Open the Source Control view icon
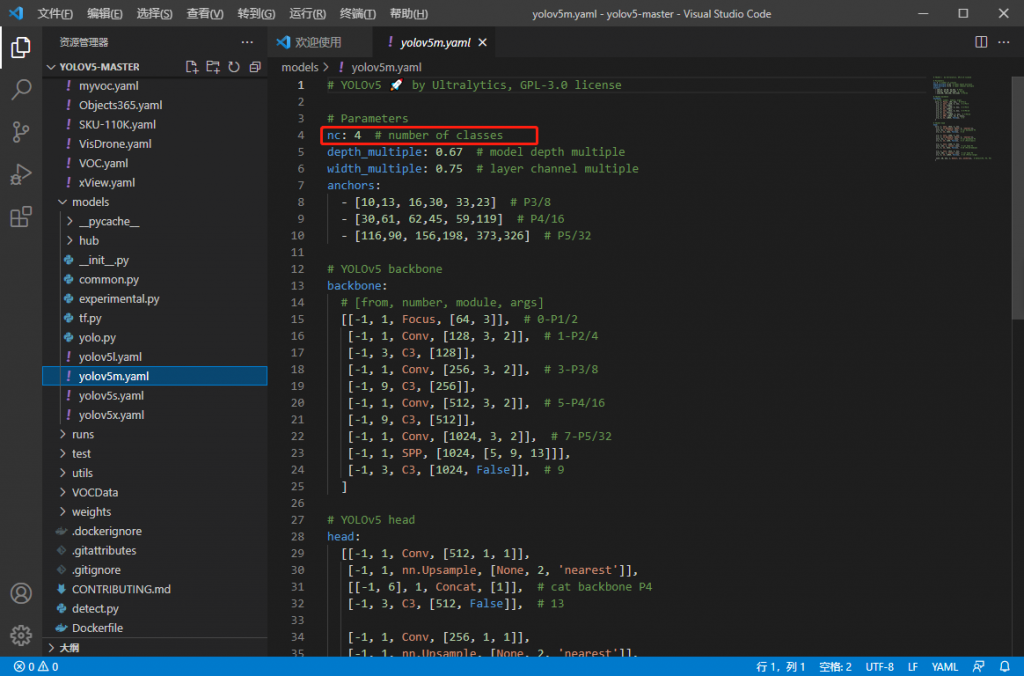Viewport: 1024px width, 676px height. click(21, 133)
